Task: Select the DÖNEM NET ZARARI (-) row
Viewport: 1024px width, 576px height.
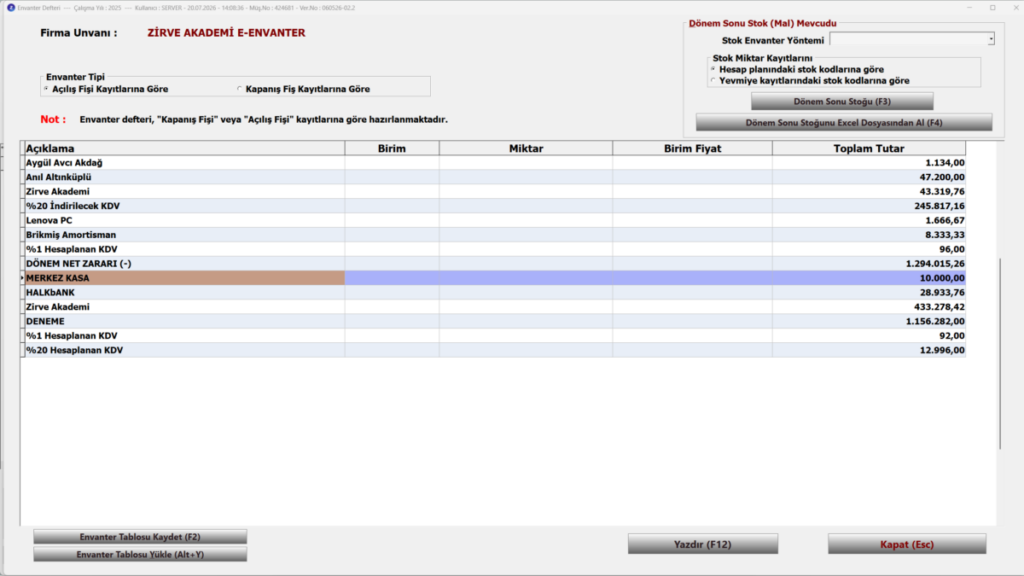Action: pyautogui.click(x=494, y=264)
